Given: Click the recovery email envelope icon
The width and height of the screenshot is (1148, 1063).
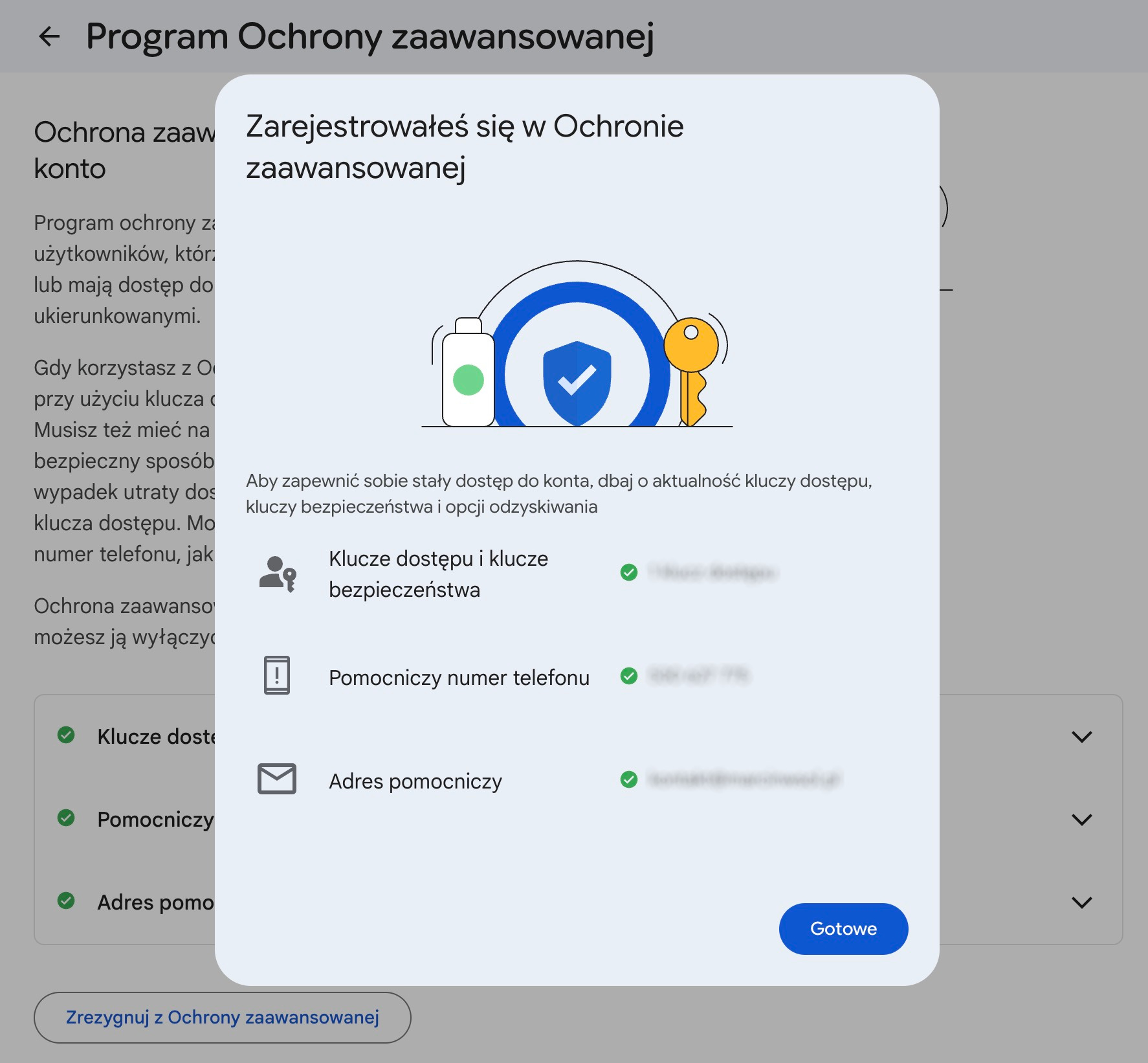Looking at the screenshot, I should click(x=278, y=780).
